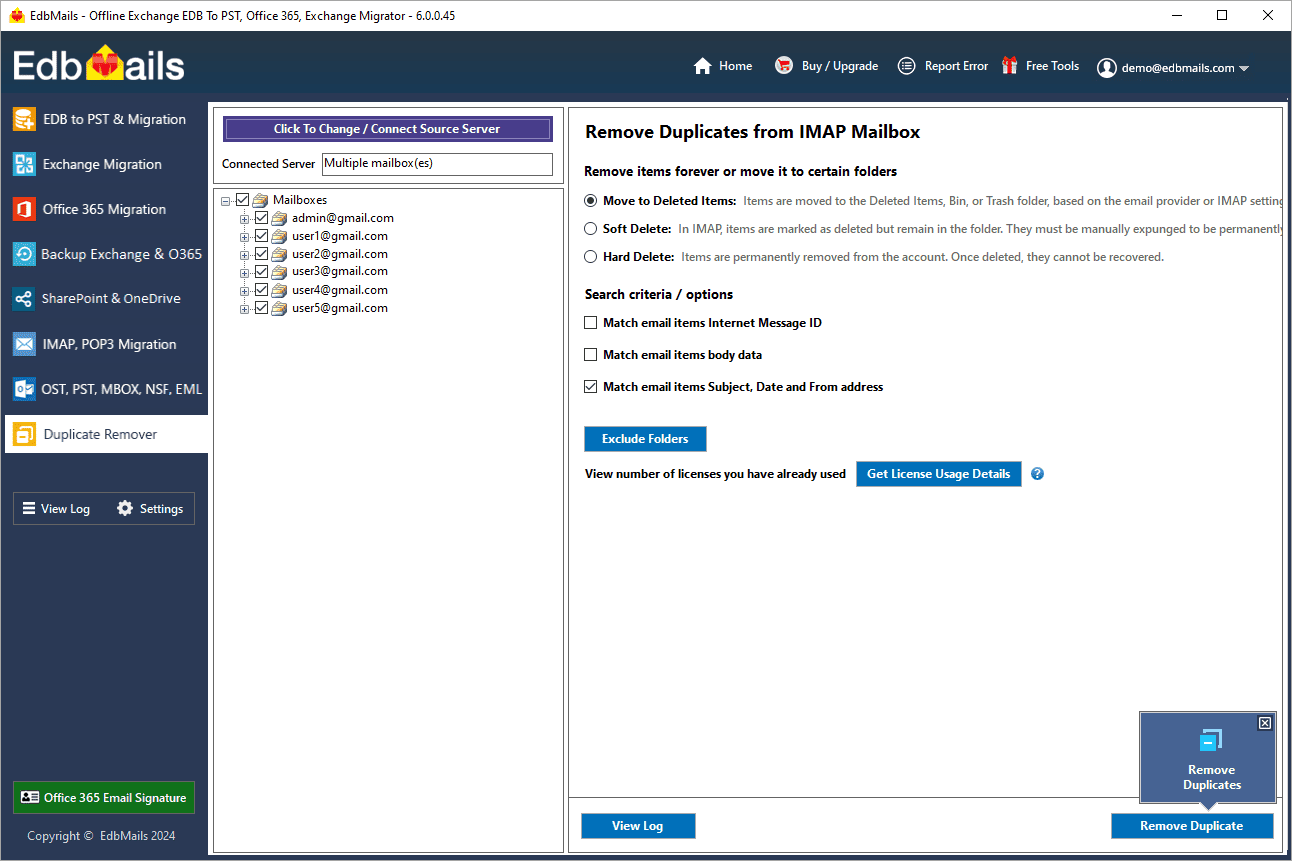
Task: Click the Office 365 Email Signature card icon
Action: pos(30,797)
